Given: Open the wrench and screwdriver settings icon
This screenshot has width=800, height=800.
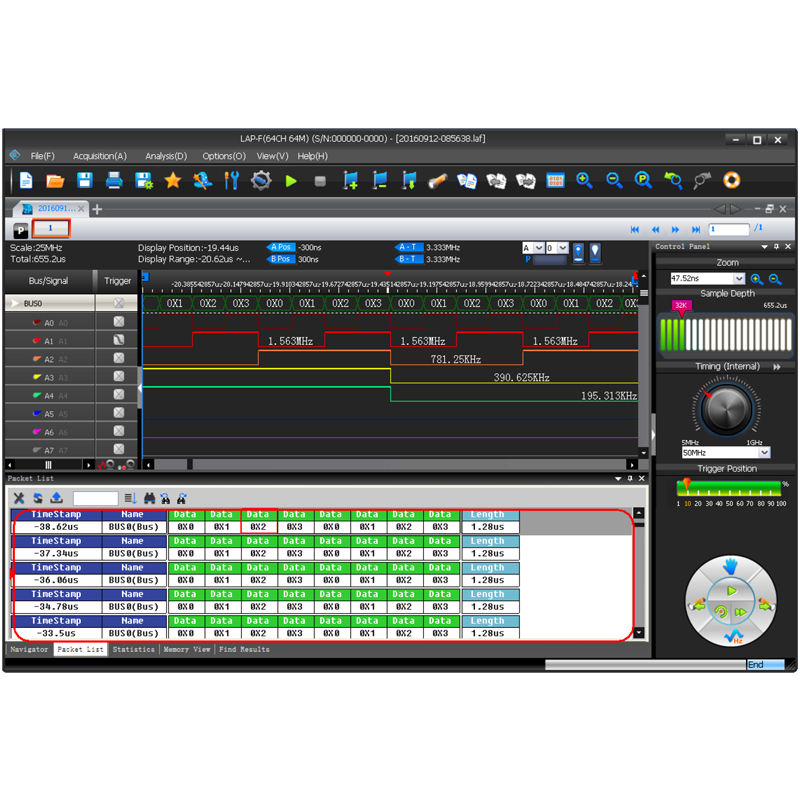Looking at the screenshot, I should 232,181.
